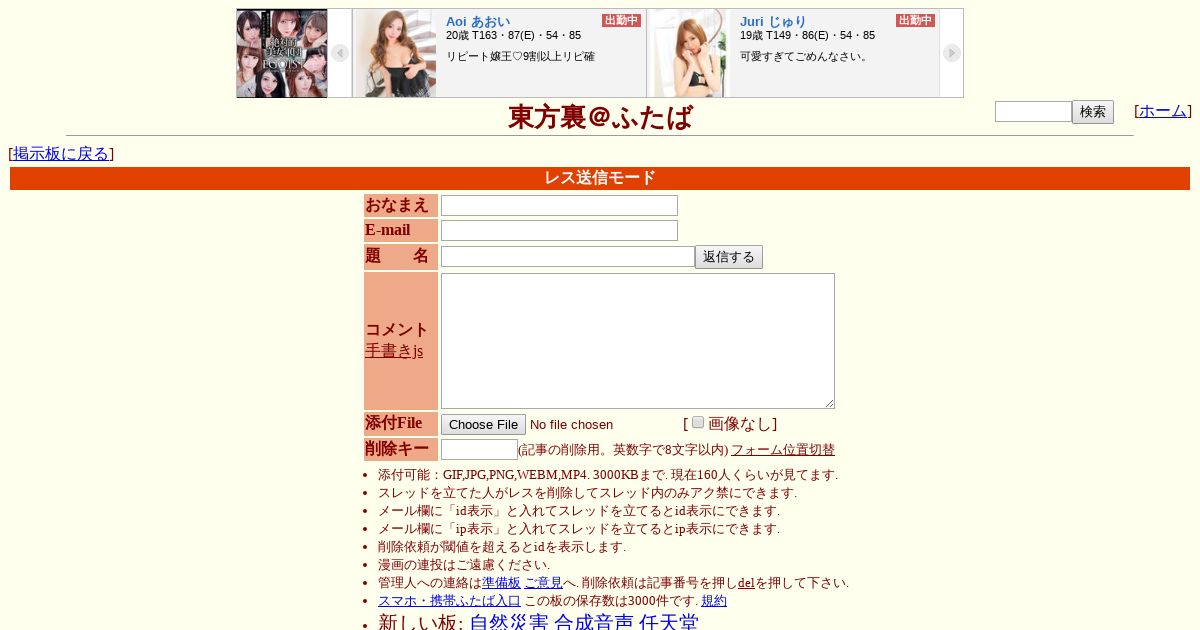Click the Juri じゅり name link
Screen dimensions: 1200x630
tap(773, 21)
